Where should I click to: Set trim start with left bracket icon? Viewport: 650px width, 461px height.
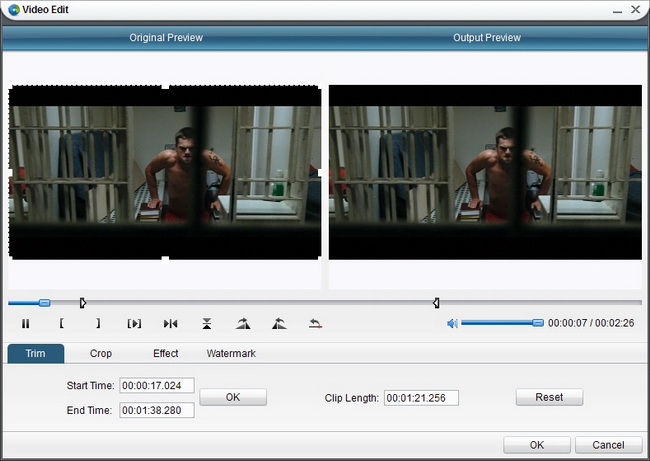point(61,323)
